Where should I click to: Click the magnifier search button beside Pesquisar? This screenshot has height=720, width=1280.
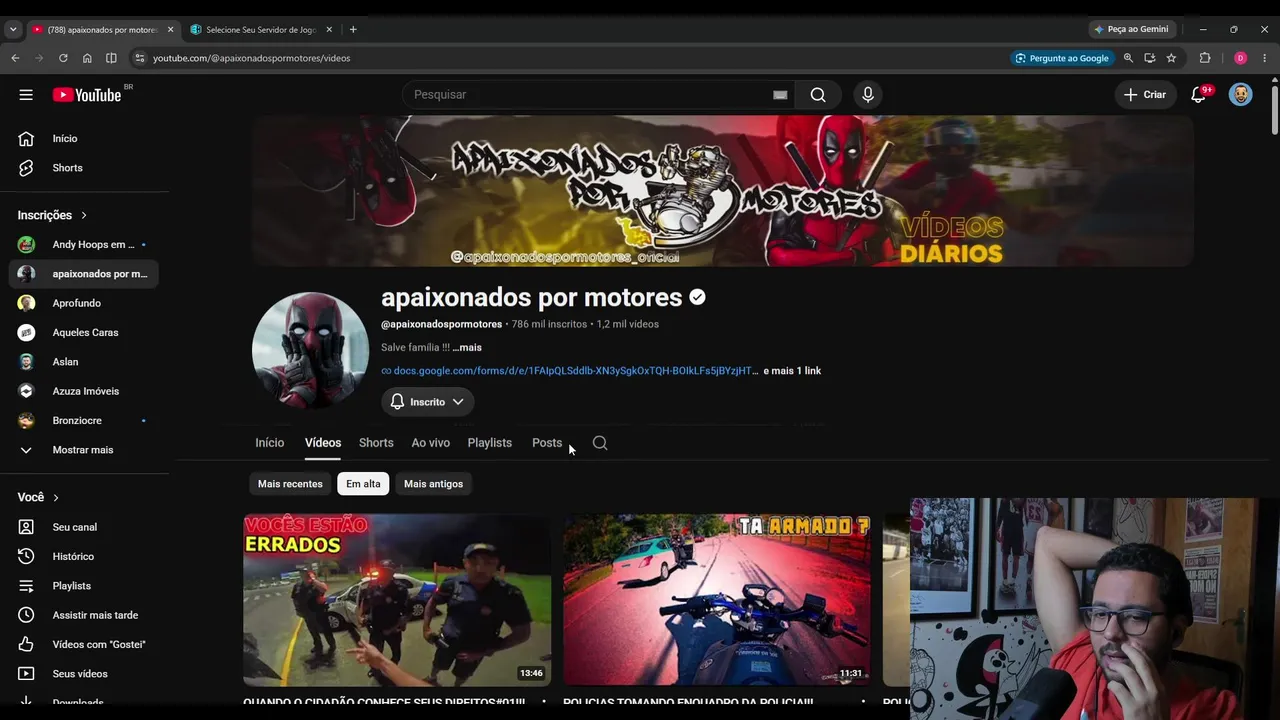pos(818,95)
